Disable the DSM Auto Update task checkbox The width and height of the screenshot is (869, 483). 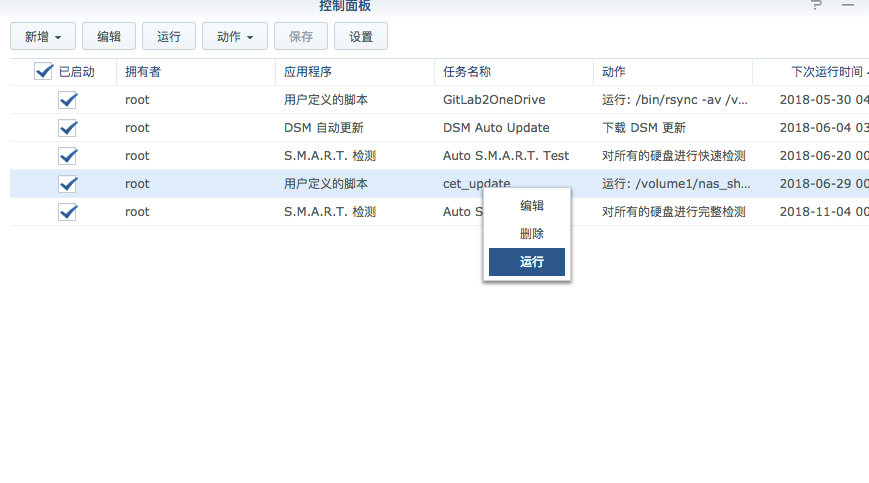click(x=68, y=128)
